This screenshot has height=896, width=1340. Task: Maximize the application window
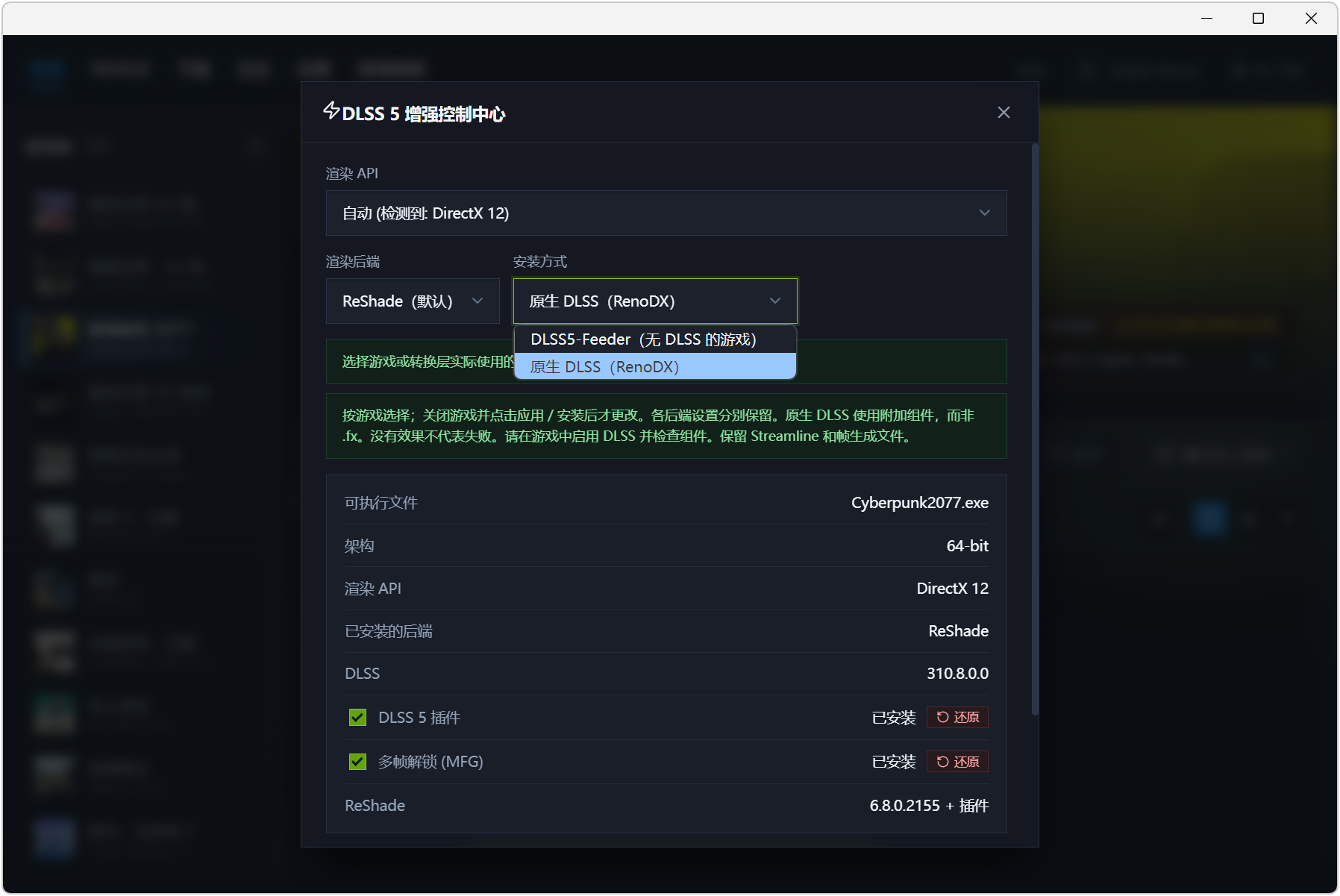[x=1258, y=18]
